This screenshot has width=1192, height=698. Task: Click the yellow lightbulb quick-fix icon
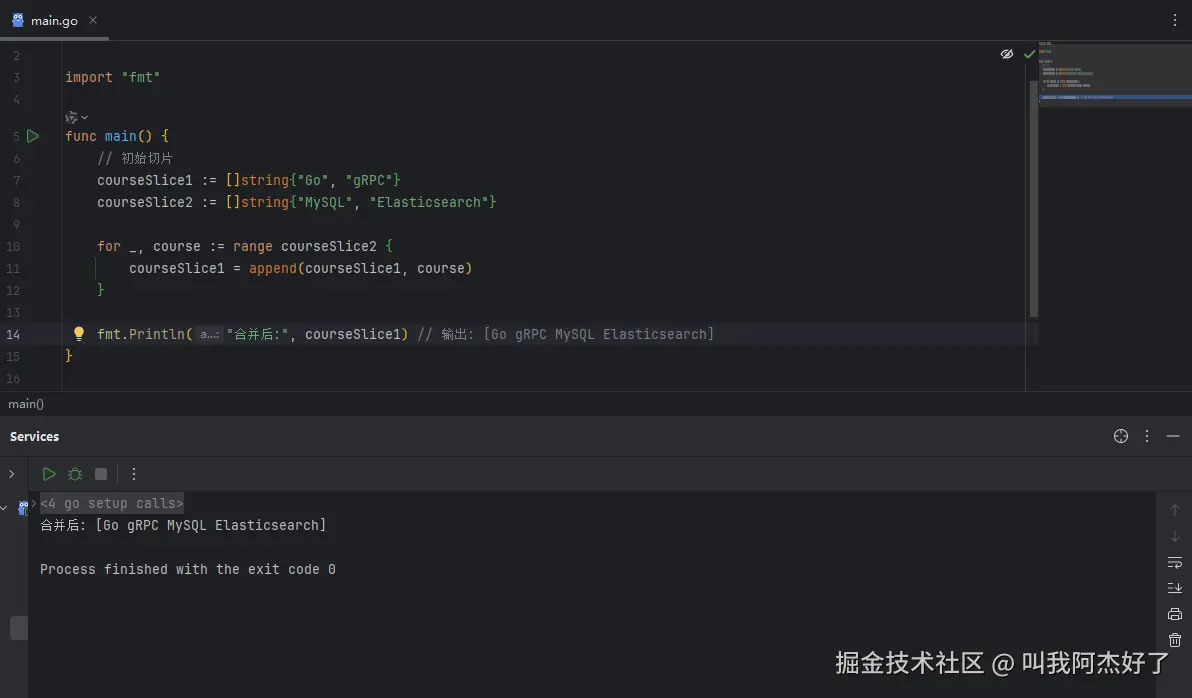point(79,334)
